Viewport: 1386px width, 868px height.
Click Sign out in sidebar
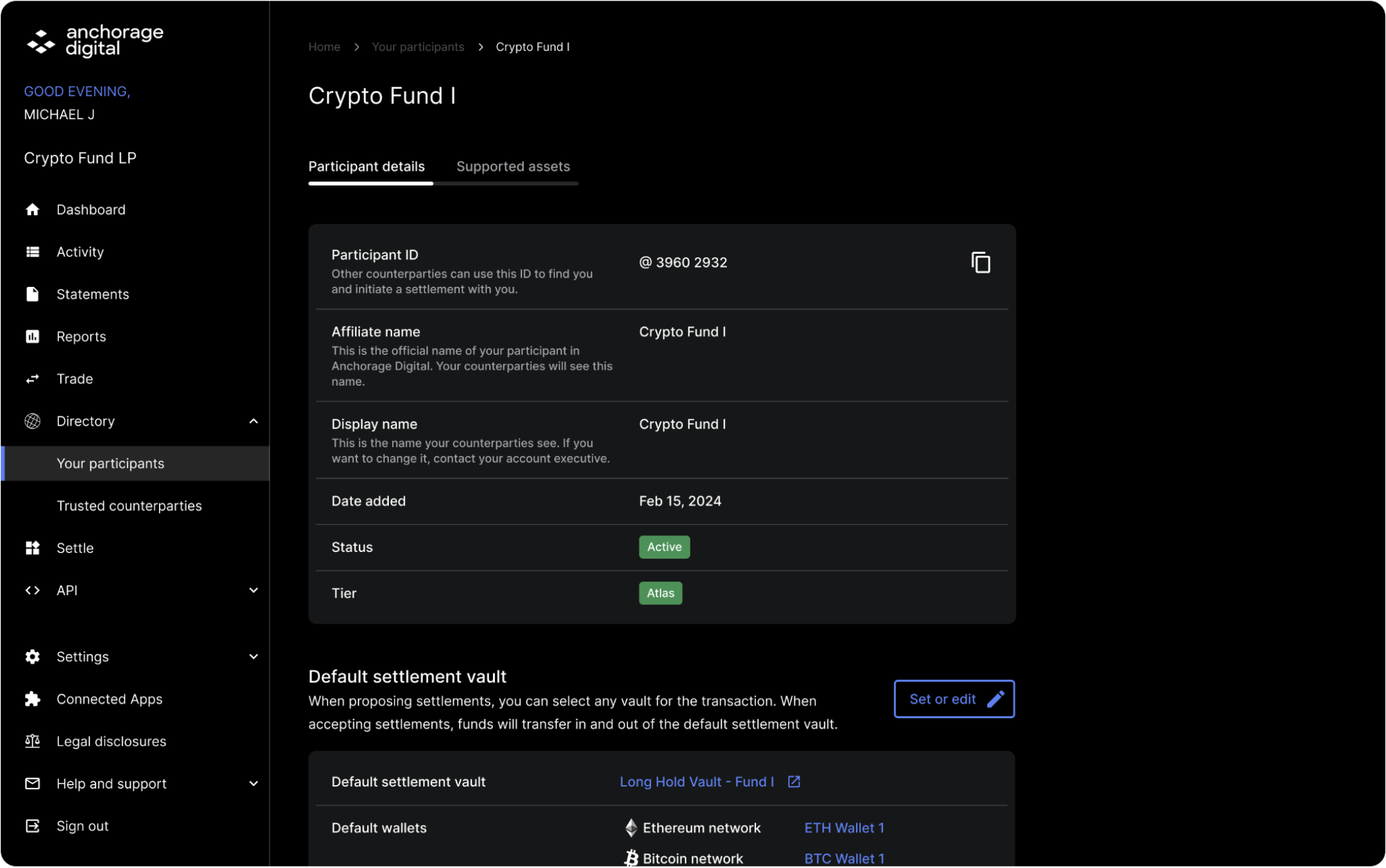pyautogui.click(x=83, y=827)
